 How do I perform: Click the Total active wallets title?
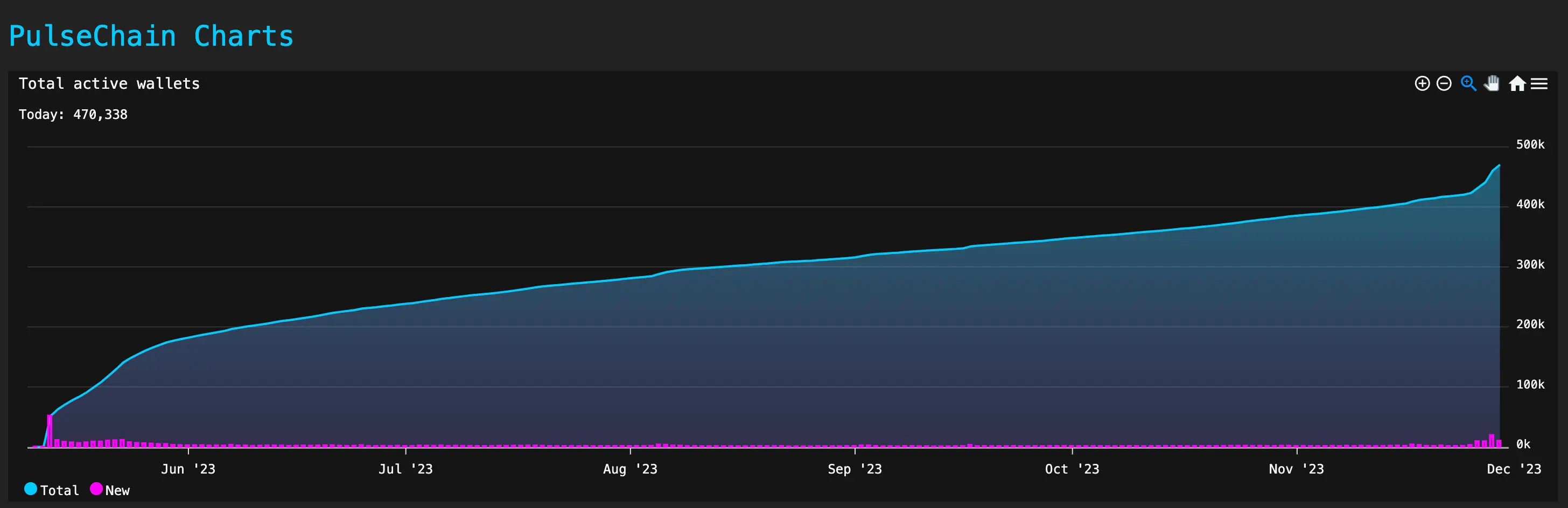pyautogui.click(x=109, y=83)
